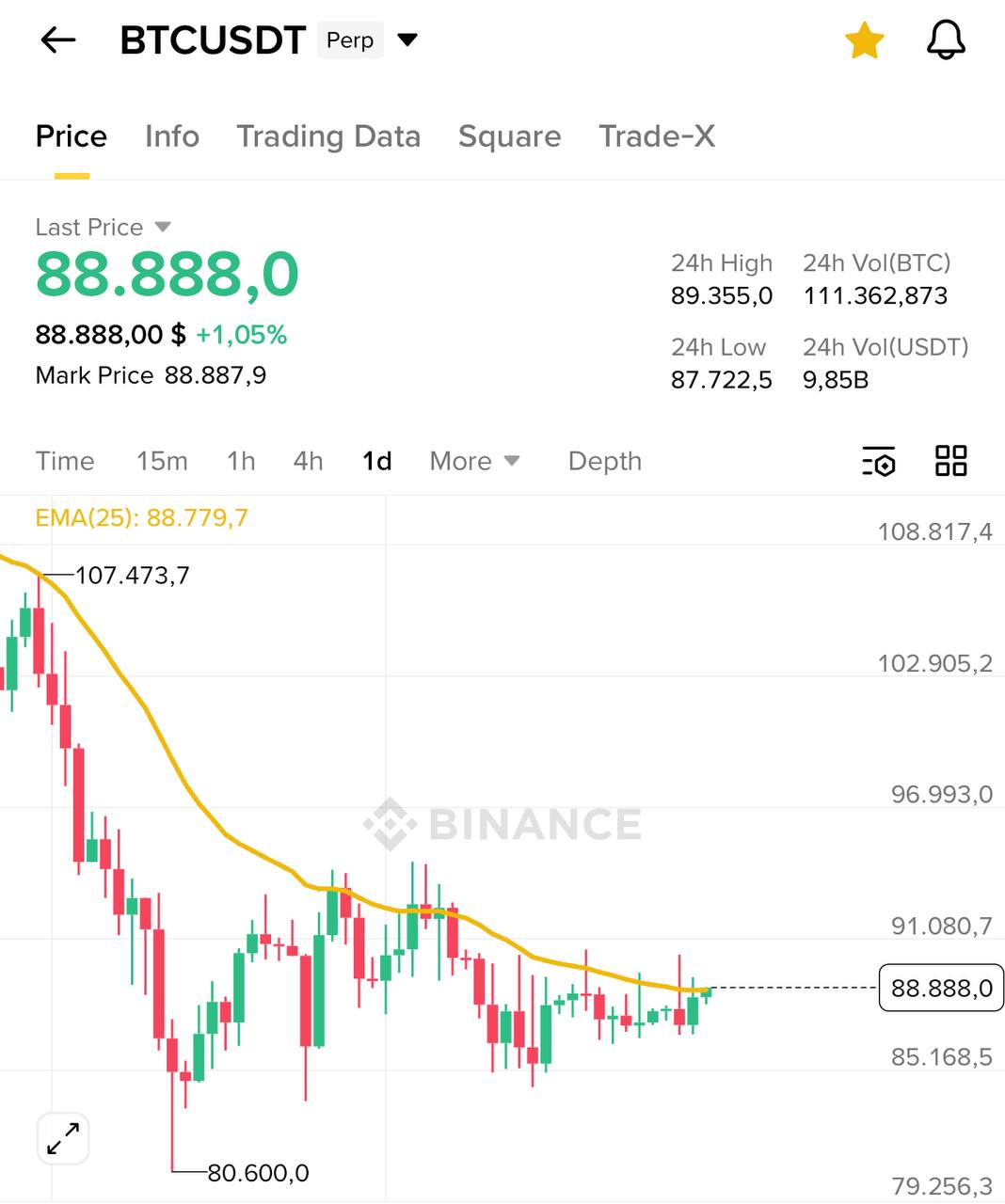Toggle the favorite star for BTCUSDT
This screenshot has height=1204, width=1005.
[863, 40]
